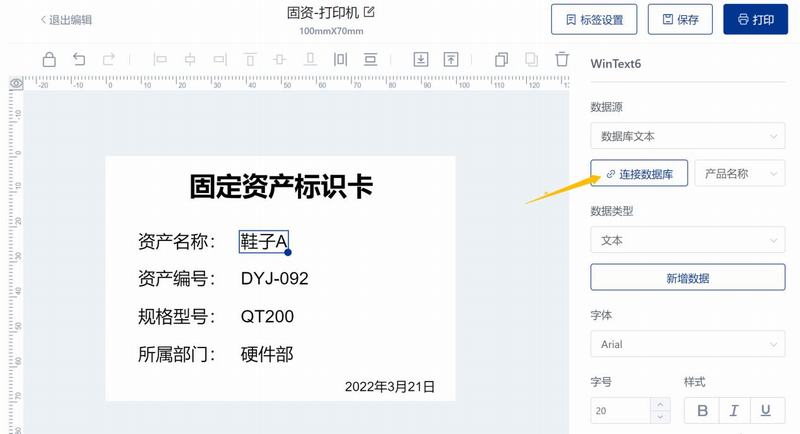Toggle underline text style
Screen dimensions: 800x434
766,411
